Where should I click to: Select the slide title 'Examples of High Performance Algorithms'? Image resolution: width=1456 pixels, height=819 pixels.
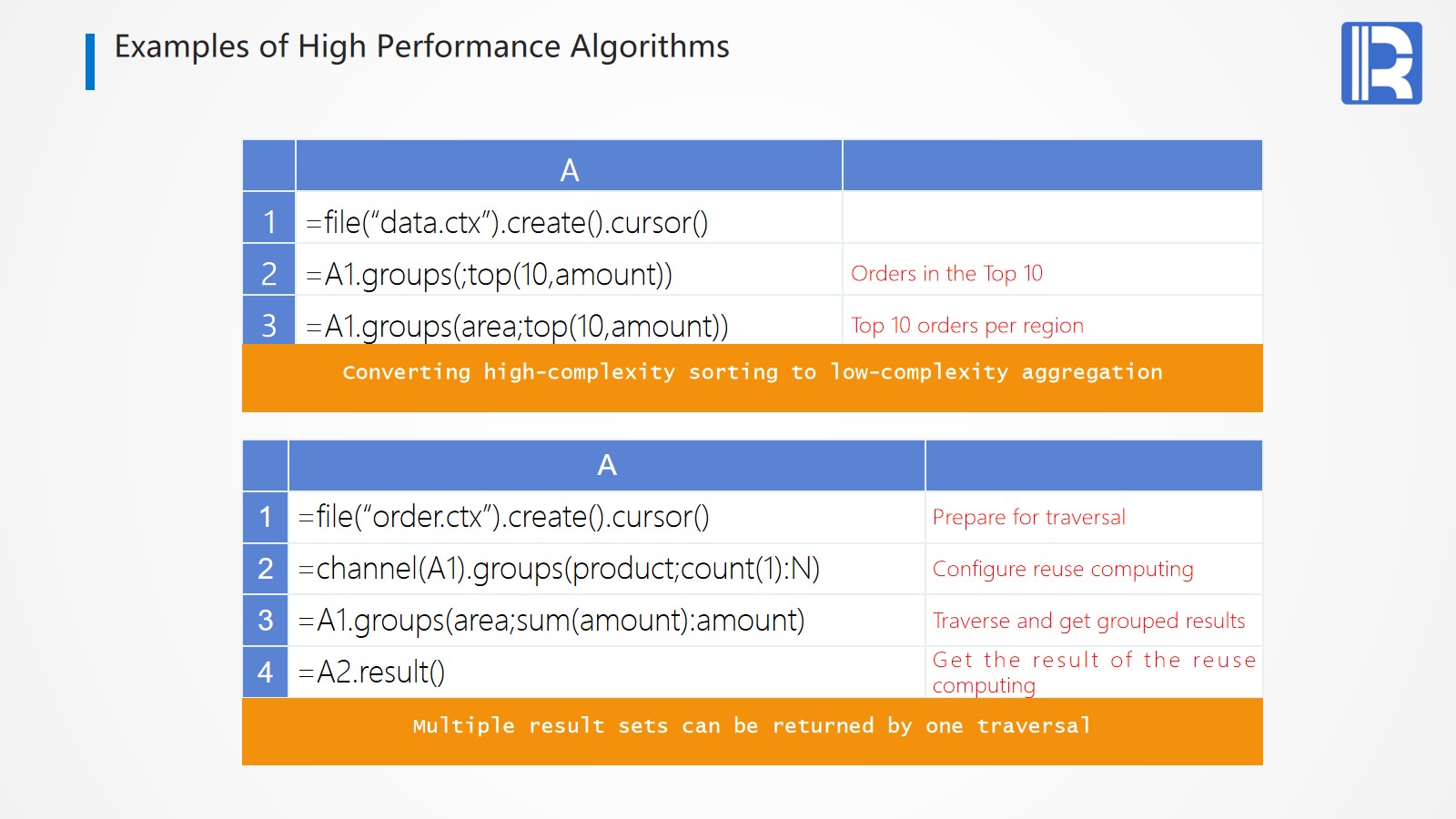click(421, 46)
